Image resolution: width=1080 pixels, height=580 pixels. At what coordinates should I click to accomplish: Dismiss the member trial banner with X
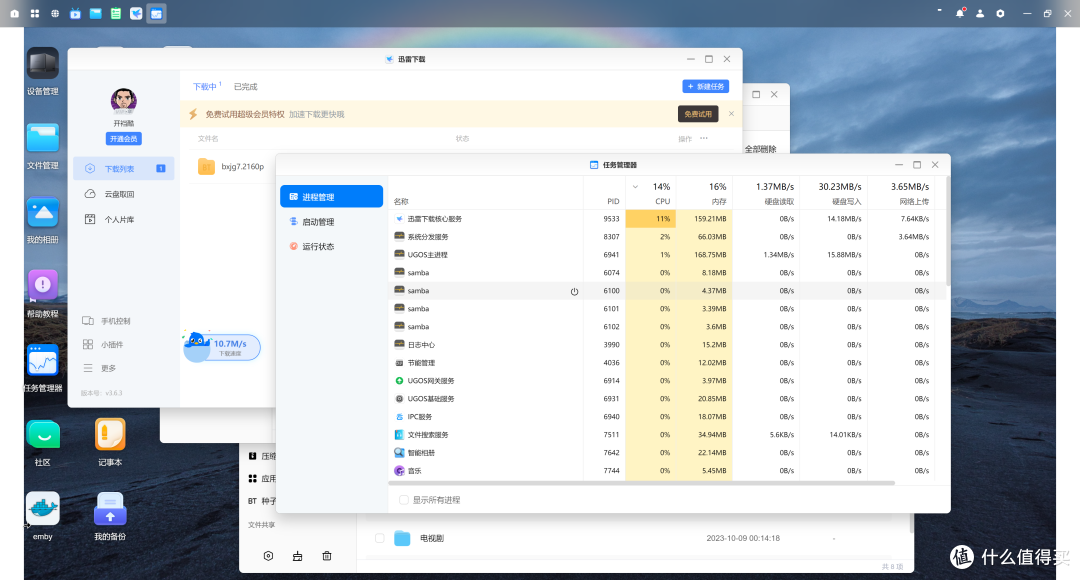pos(731,114)
